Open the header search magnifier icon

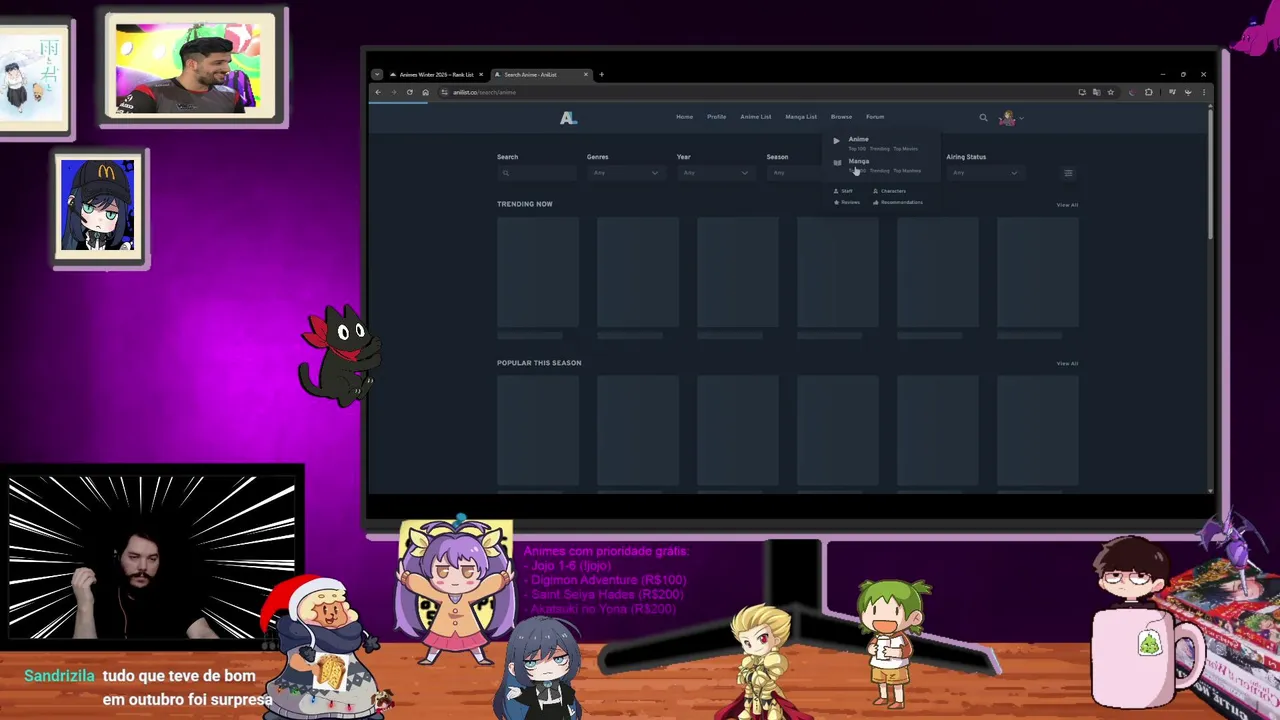pyautogui.click(x=983, y=118)
